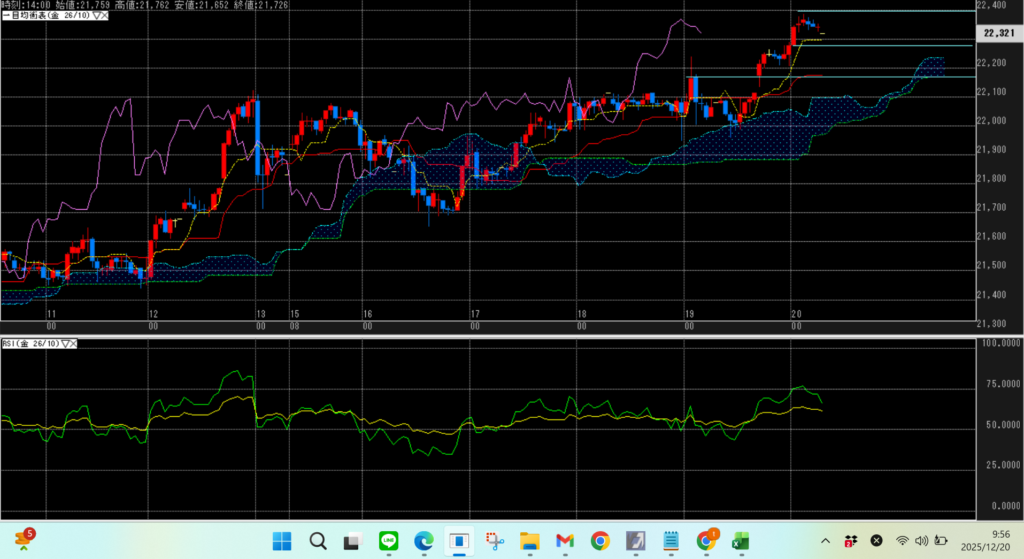The image size is (1024, 559).
Task: Open LINE from the taskbar
Action: click(387, 541)
